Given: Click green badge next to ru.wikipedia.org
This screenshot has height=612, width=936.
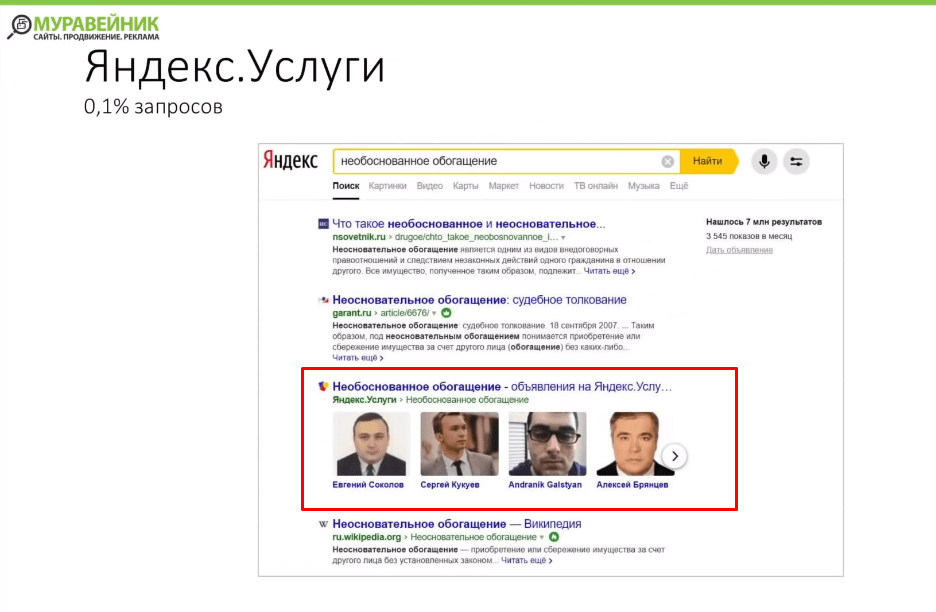Looking at the screenshot, I should pos(554,537).
